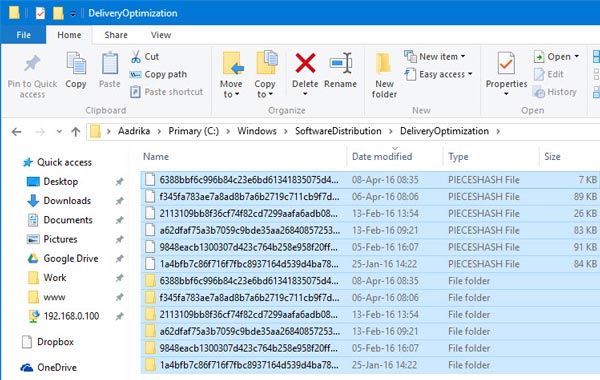Switch to the Share ribbon tab

(116, 35)
